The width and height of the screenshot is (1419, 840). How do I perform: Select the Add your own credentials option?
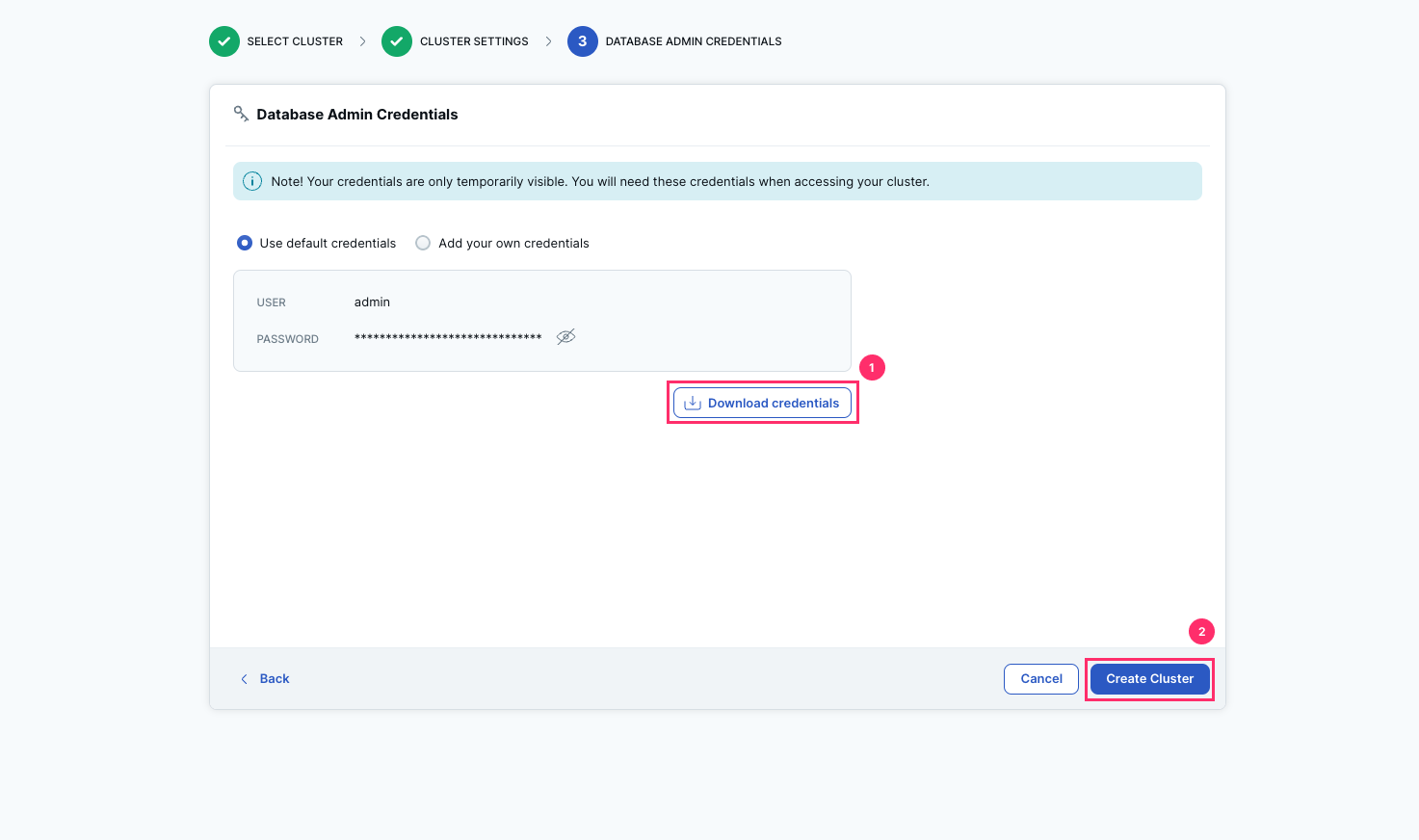[423, 243]
